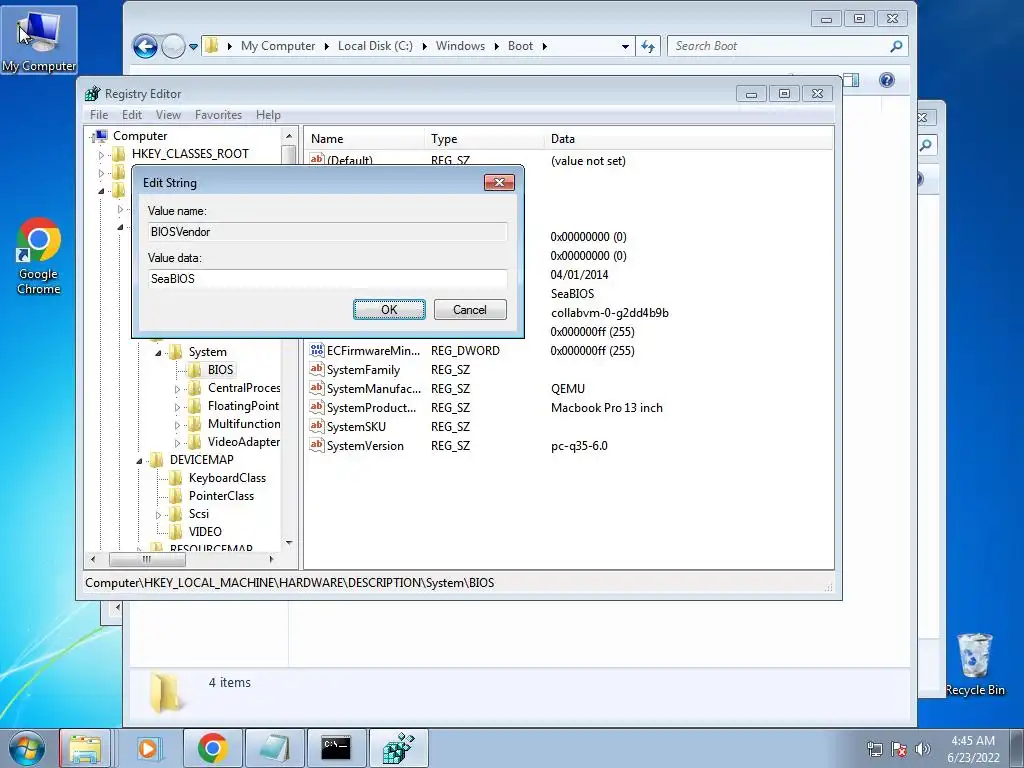Click the Explorer Back arrow button
Viewport: 1024px width, 768px height.
click(145, 46)
